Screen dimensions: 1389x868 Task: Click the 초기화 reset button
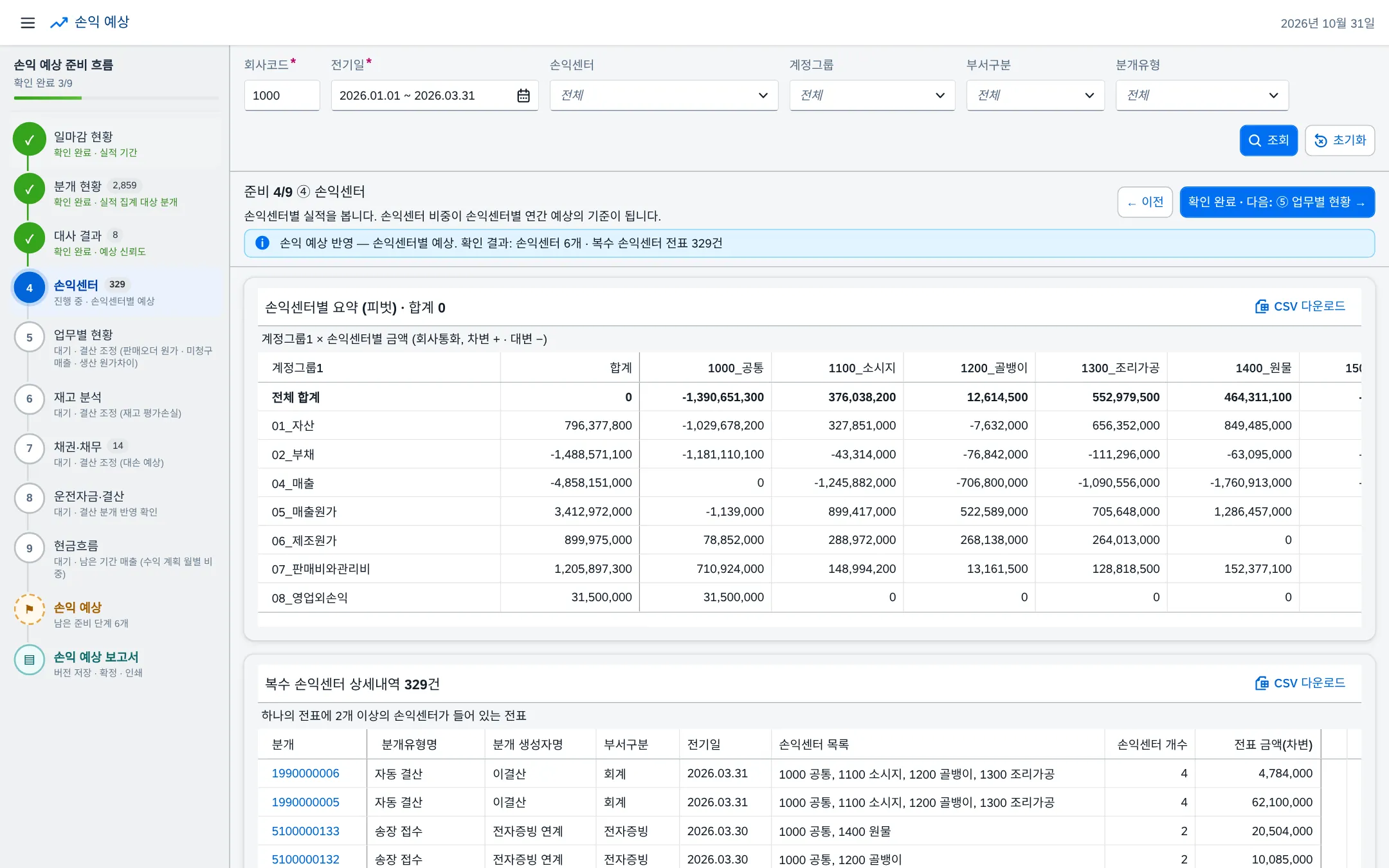1339,140
